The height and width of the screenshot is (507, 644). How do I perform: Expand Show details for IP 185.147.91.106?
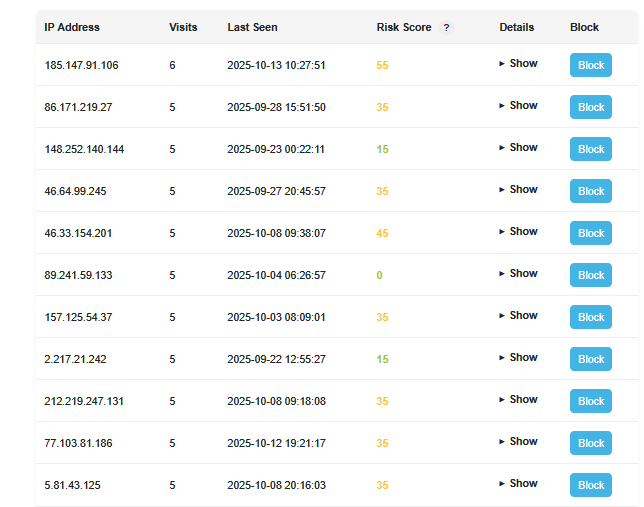click(x=518, y=64)
